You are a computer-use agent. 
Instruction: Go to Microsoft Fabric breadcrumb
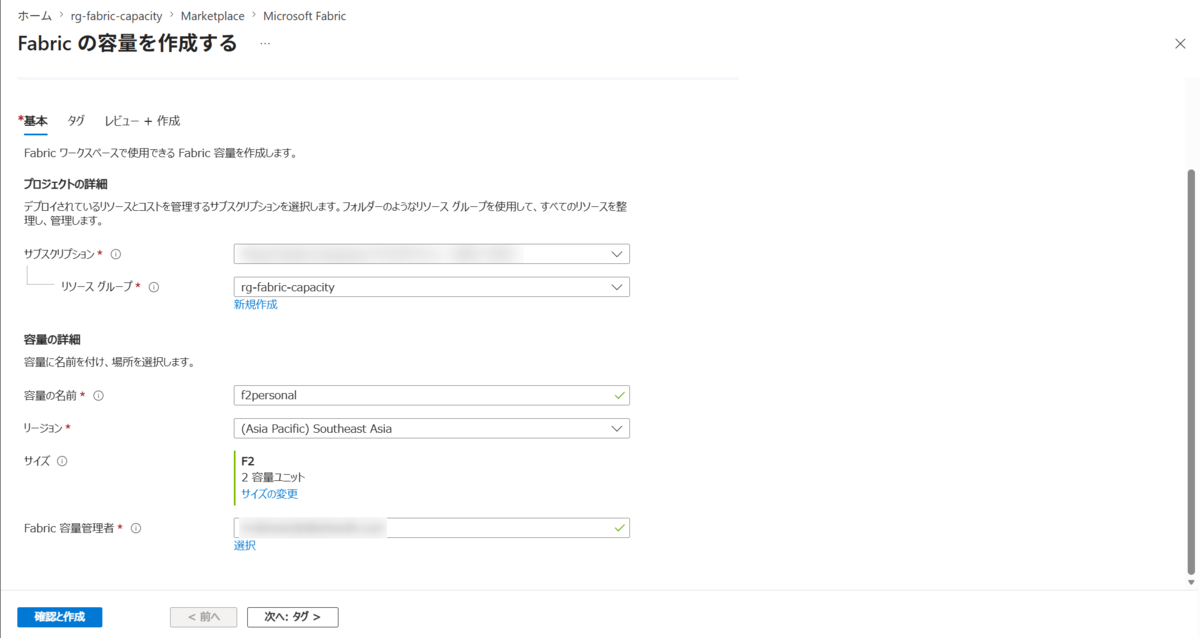(x=305, y=17)
